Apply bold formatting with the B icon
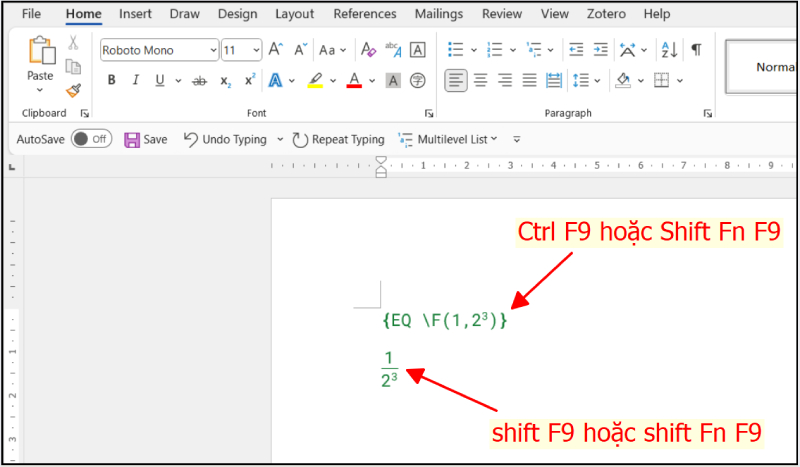Screen dimensions: 800x467 pos(110,80)
